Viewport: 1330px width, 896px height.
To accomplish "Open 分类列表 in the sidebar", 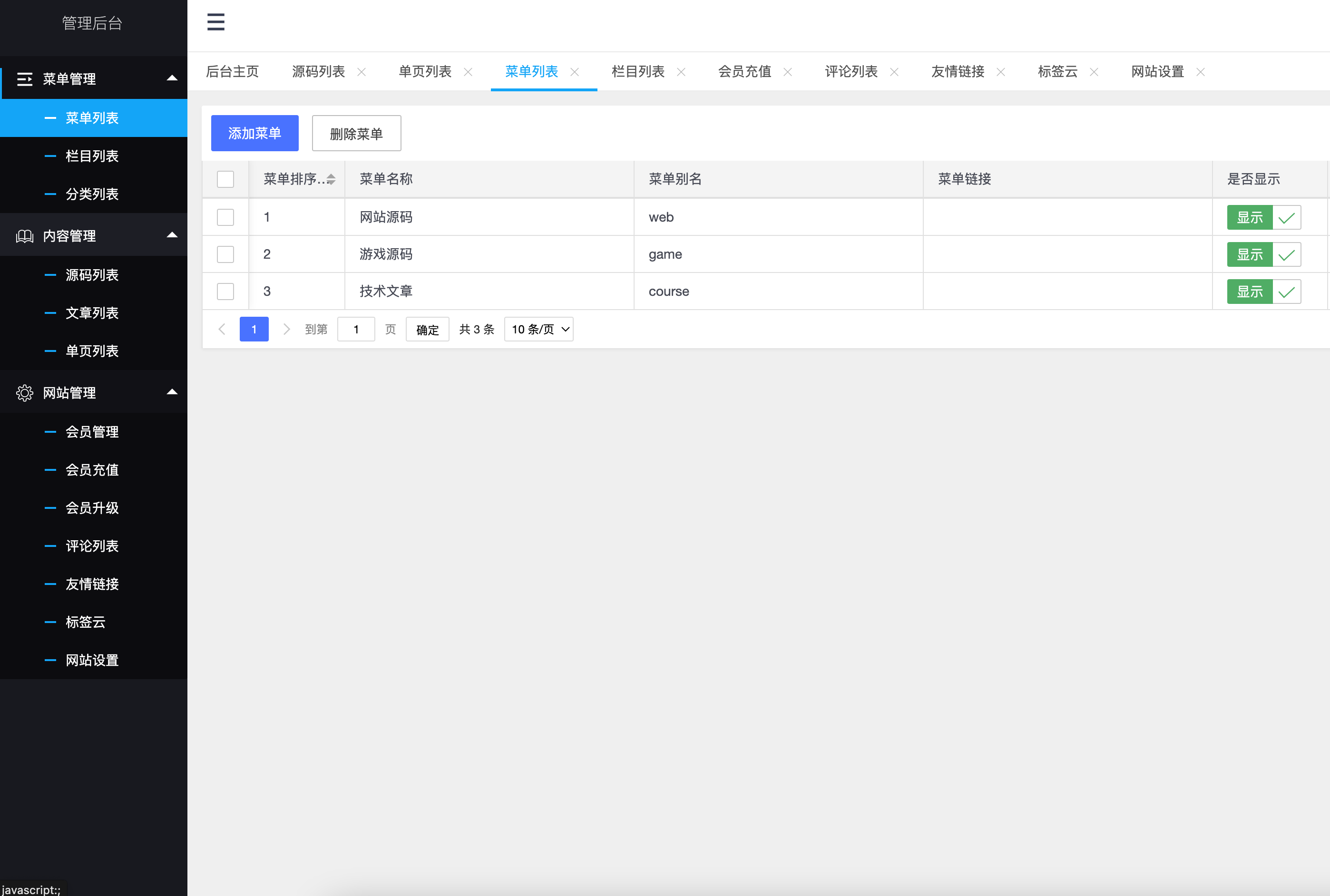I will click(94, 195).
